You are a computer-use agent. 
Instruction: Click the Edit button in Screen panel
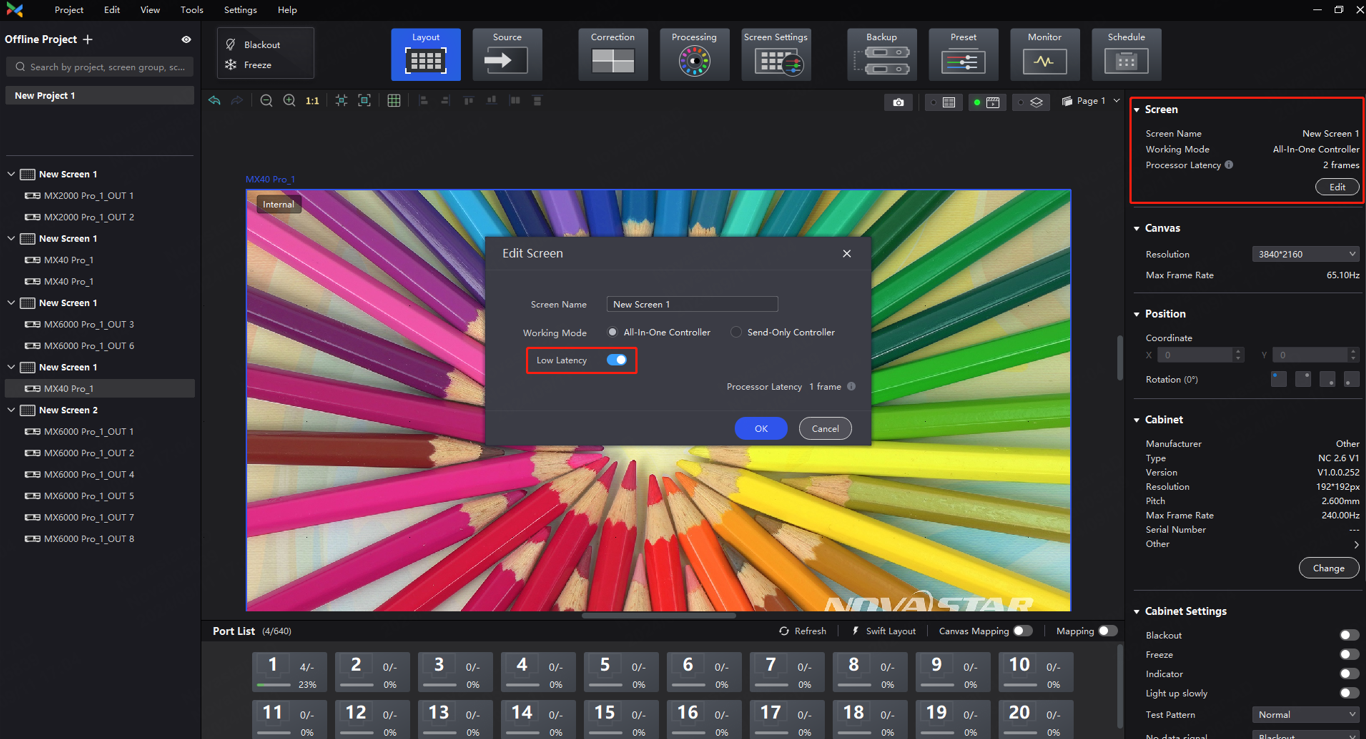(1337, 187)
